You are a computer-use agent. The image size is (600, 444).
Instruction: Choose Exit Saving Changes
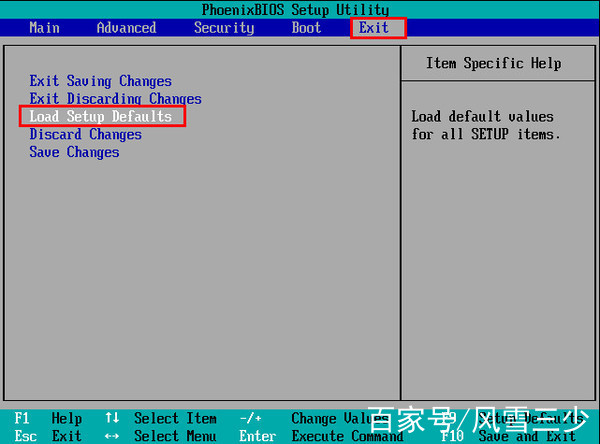pyautogui.click(x=101, y=81)
